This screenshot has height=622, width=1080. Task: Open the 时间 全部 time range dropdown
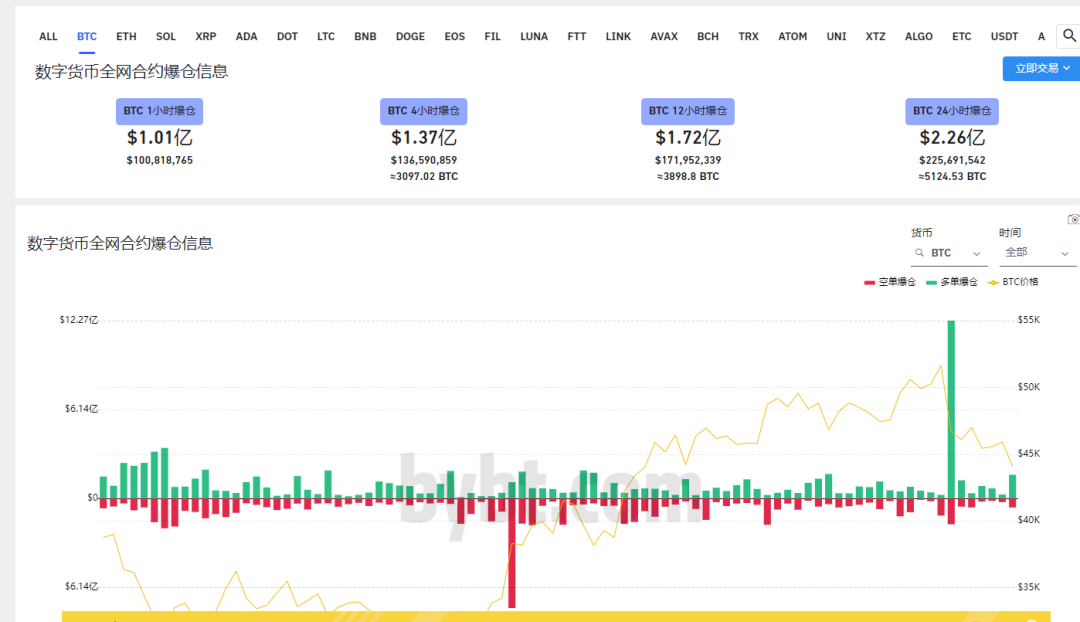click(x=1037, y=253)
